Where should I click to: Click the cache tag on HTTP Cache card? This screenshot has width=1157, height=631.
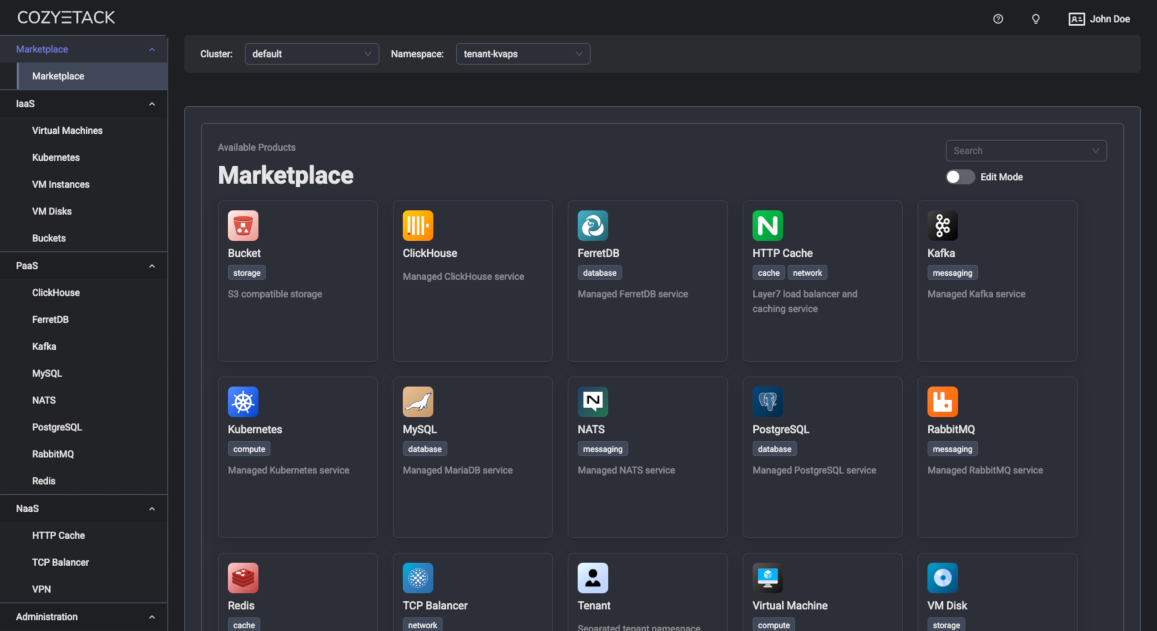(x=768, y=273)
